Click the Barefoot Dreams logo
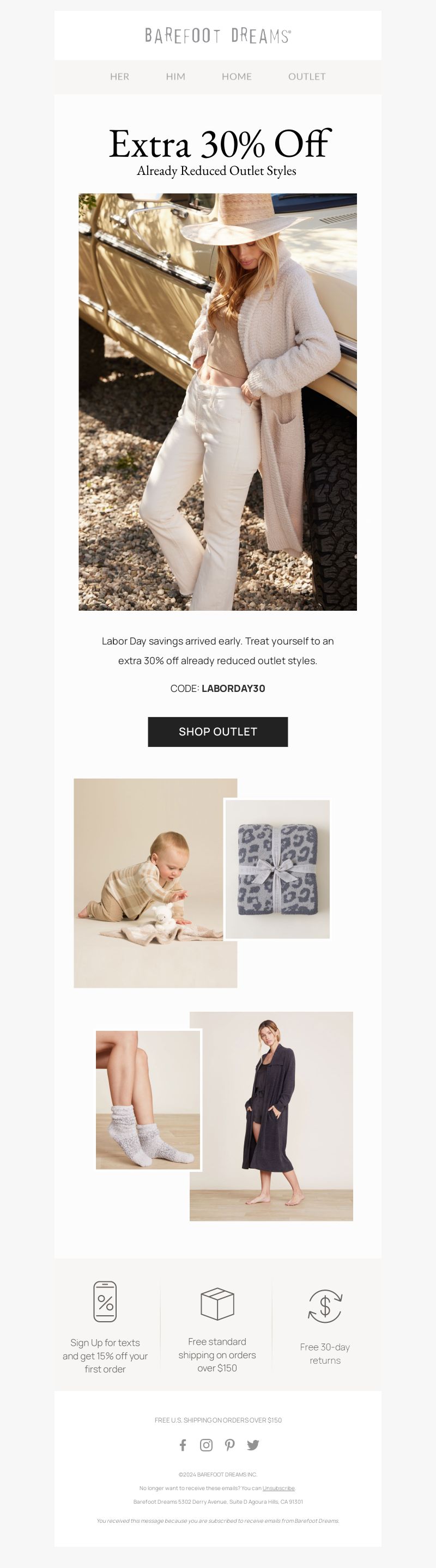 point(218,36)
